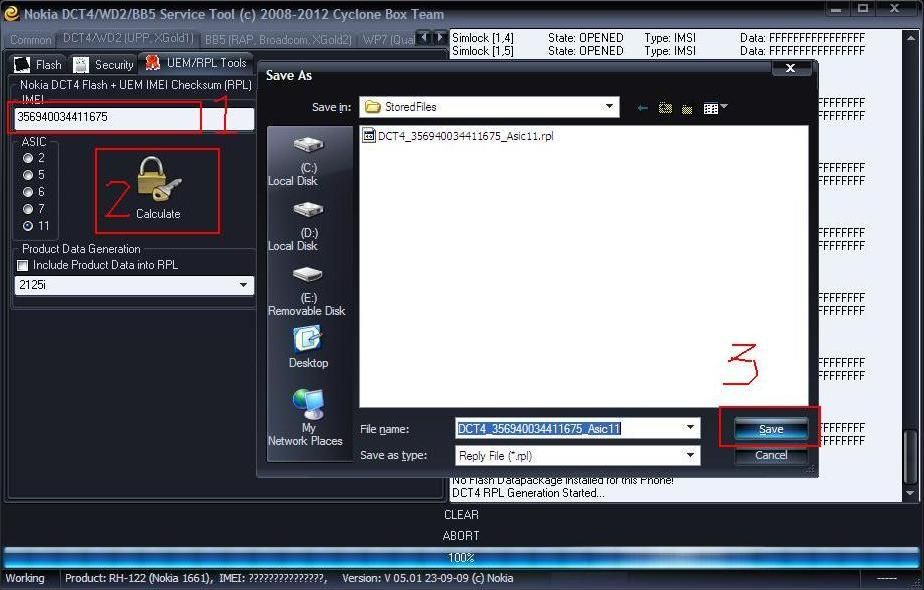Select ASIC 7 radio button
Screen dimensions: 924x590
click(x=28, y=209)
